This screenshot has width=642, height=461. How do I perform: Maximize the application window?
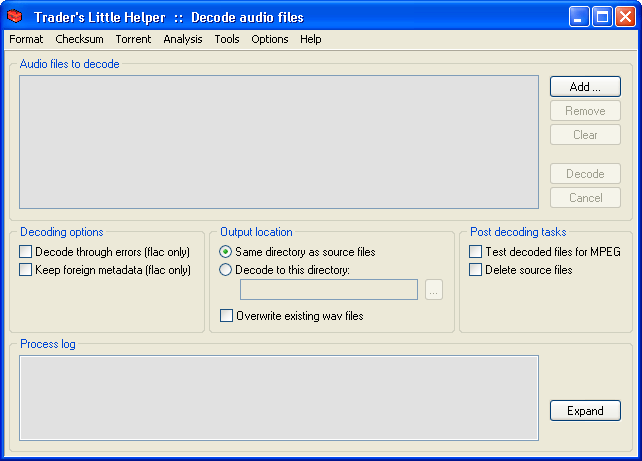click(602, 17)
